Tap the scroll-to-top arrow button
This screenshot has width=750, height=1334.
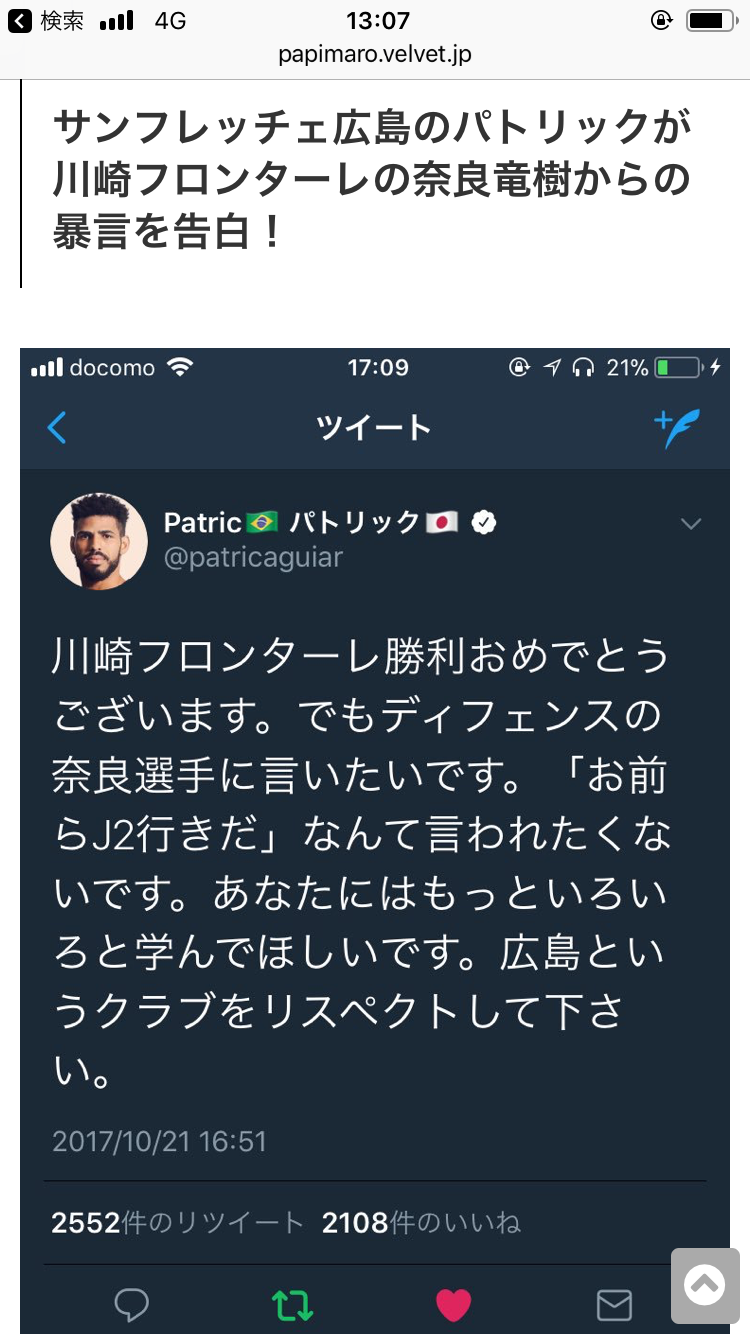pyautogui.click(x=704, y=1284)
